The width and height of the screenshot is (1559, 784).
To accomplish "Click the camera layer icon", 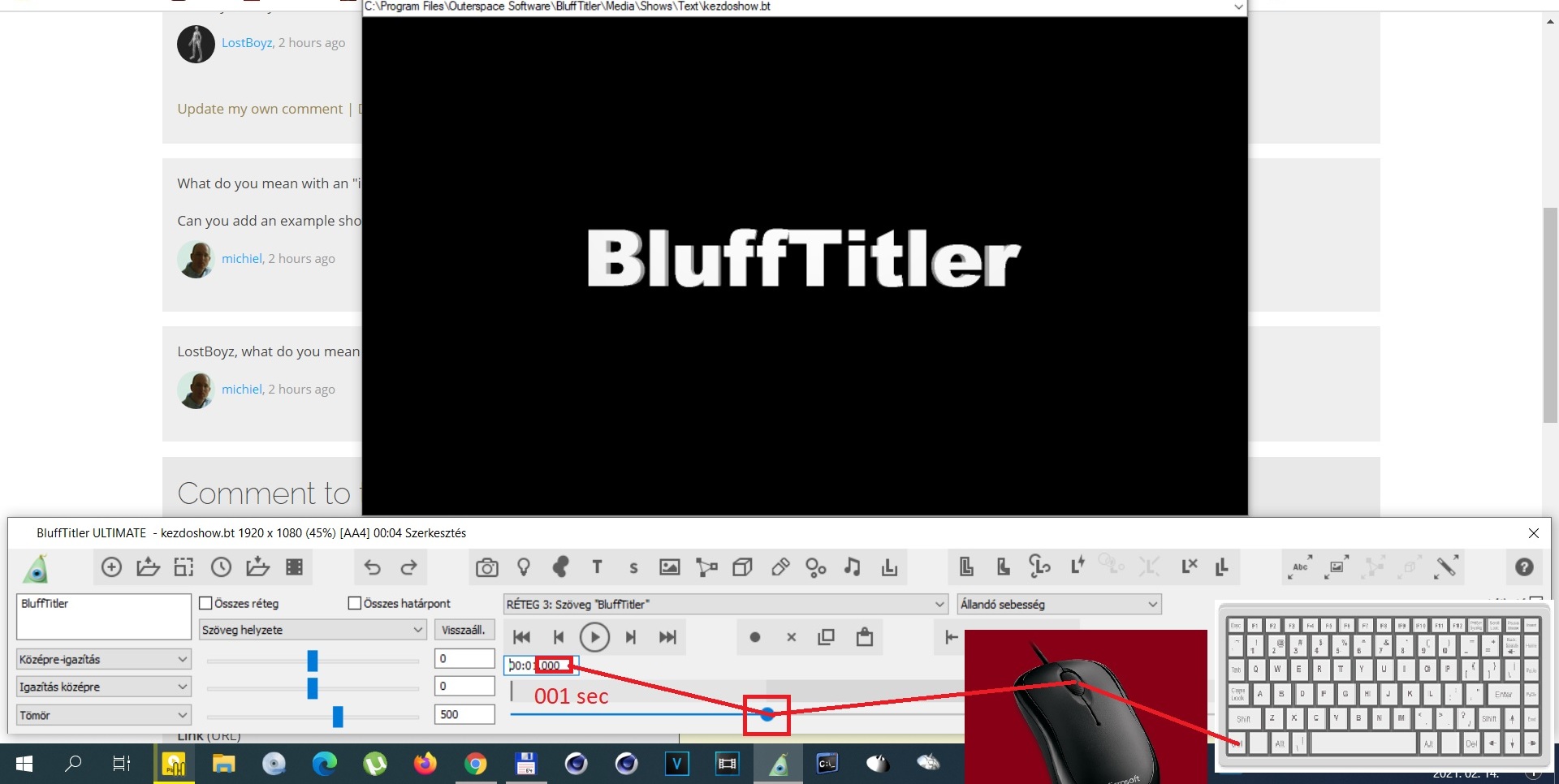I will coord(487,567).
